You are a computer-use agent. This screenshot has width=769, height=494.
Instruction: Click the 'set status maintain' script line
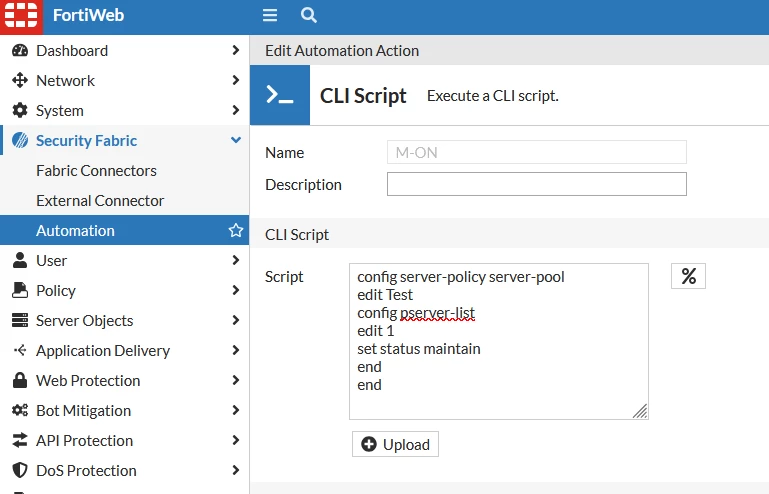(x=419, y=349)
